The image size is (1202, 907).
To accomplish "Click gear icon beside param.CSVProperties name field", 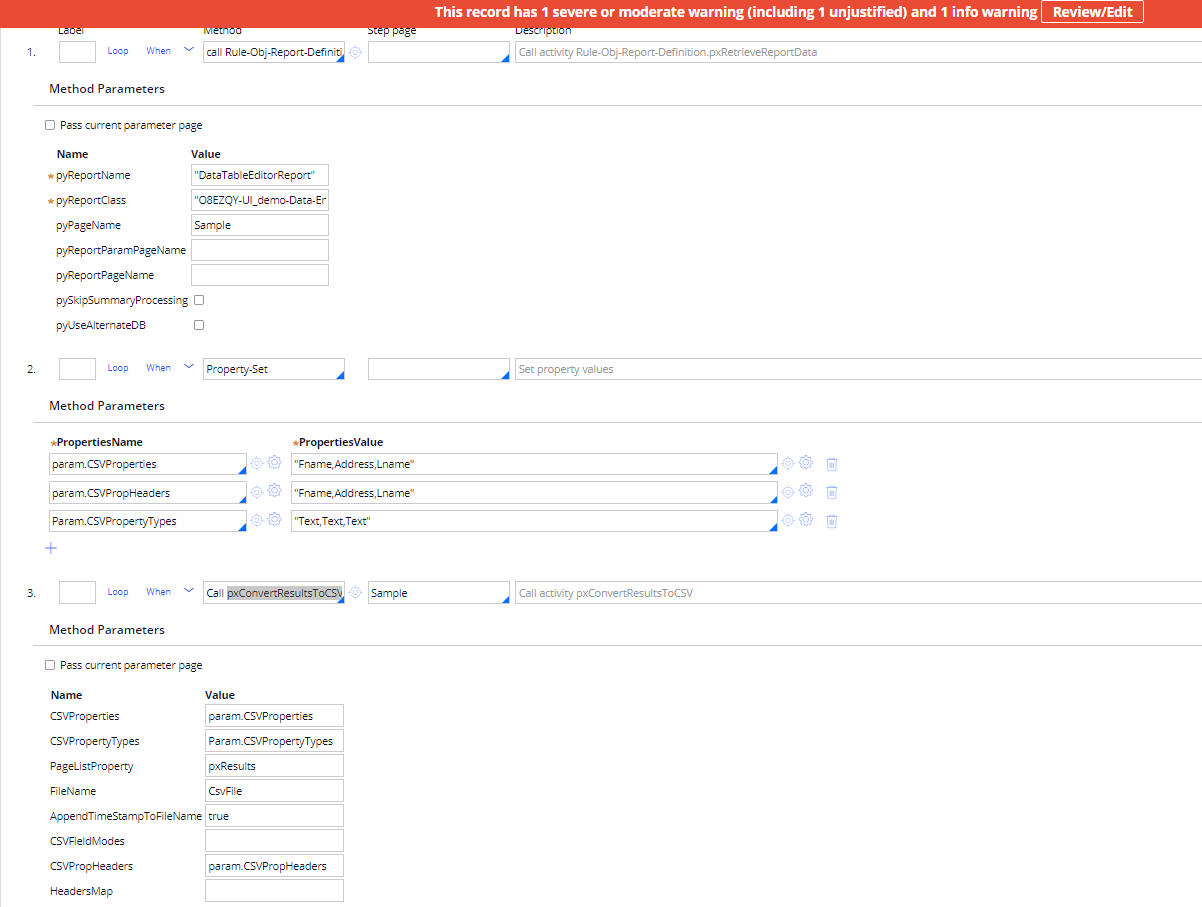I will tap(275, 463).
